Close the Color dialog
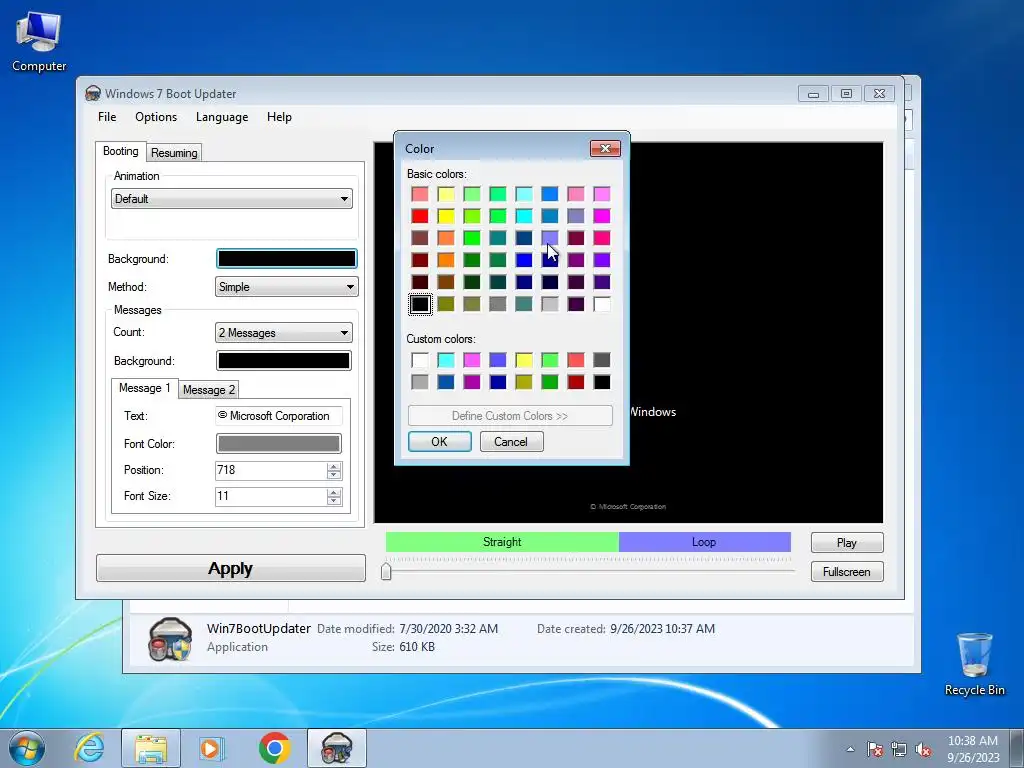This screenshot has height=768, width=1024. 605,149
